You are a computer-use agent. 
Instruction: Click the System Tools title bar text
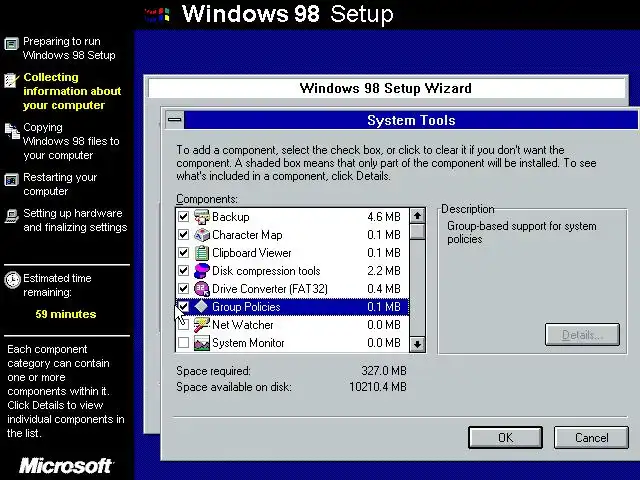click(x=411, y=120)
